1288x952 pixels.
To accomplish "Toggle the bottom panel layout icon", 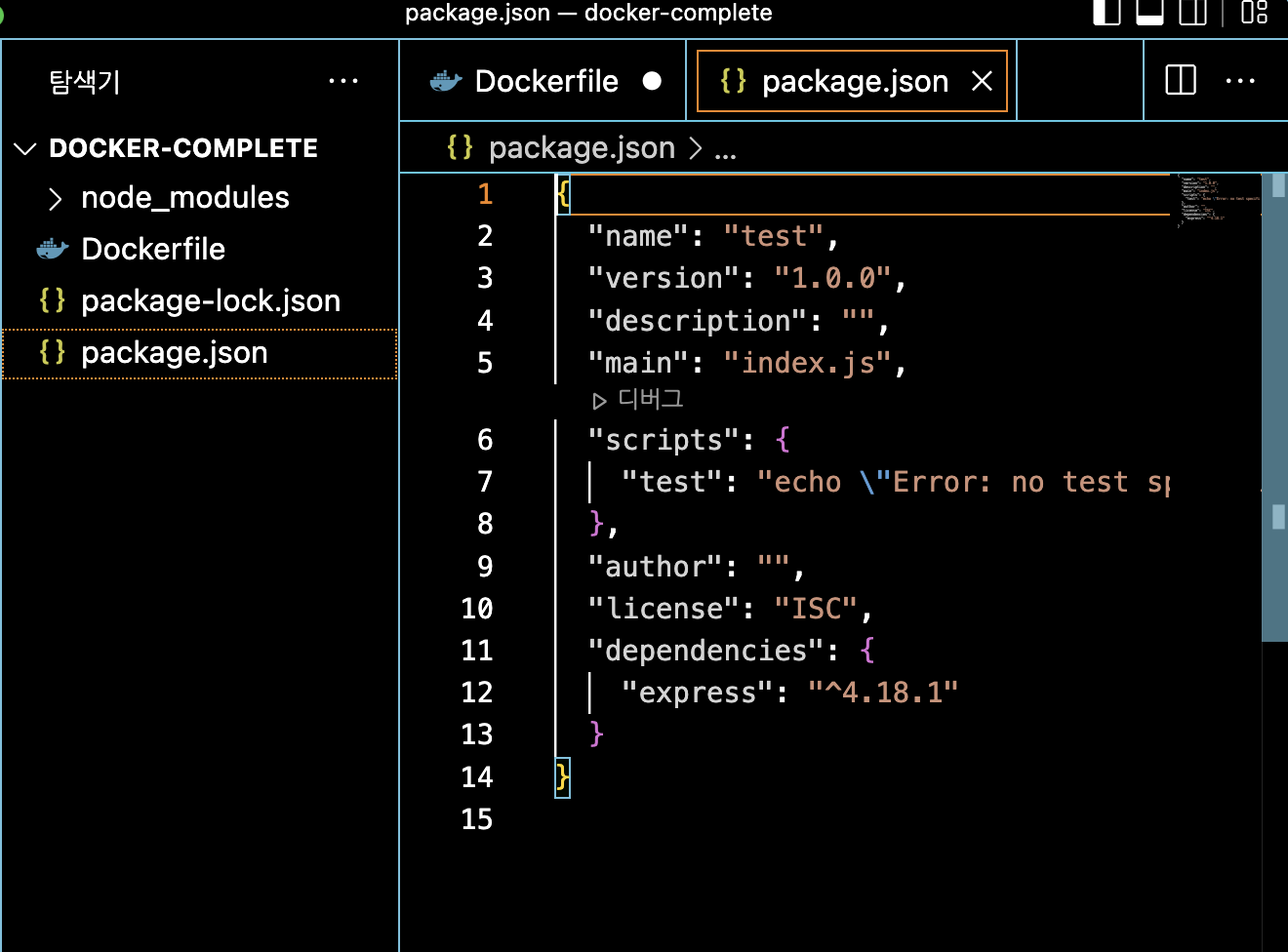I will pyautogui.click(x=1150, y=12).
